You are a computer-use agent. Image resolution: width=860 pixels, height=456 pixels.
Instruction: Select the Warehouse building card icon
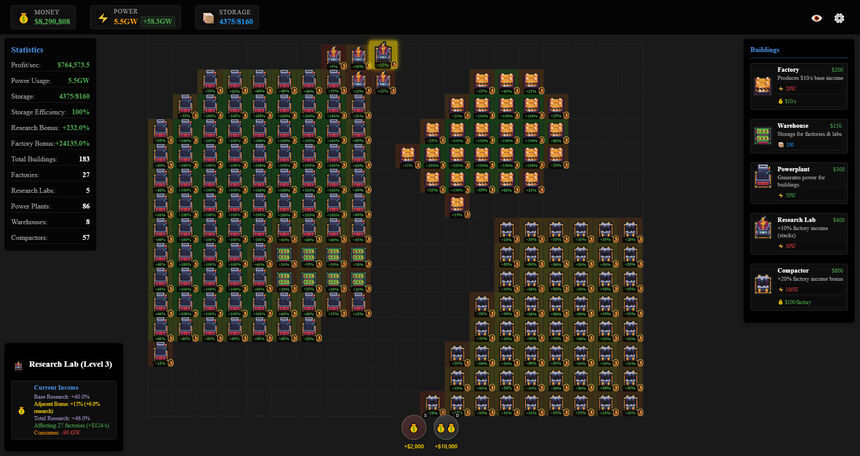coord(762,136)
